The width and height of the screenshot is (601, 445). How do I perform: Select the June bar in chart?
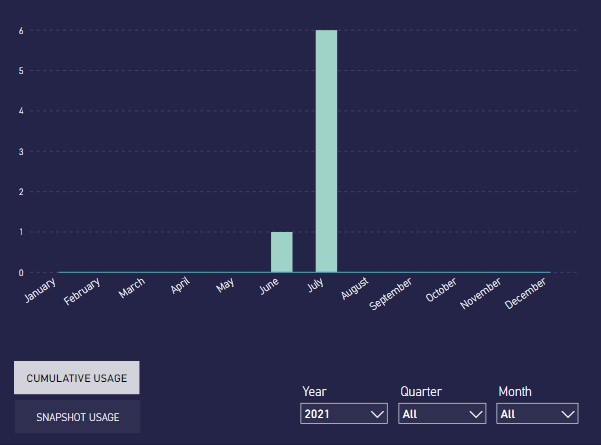click(x=282, y=252)
